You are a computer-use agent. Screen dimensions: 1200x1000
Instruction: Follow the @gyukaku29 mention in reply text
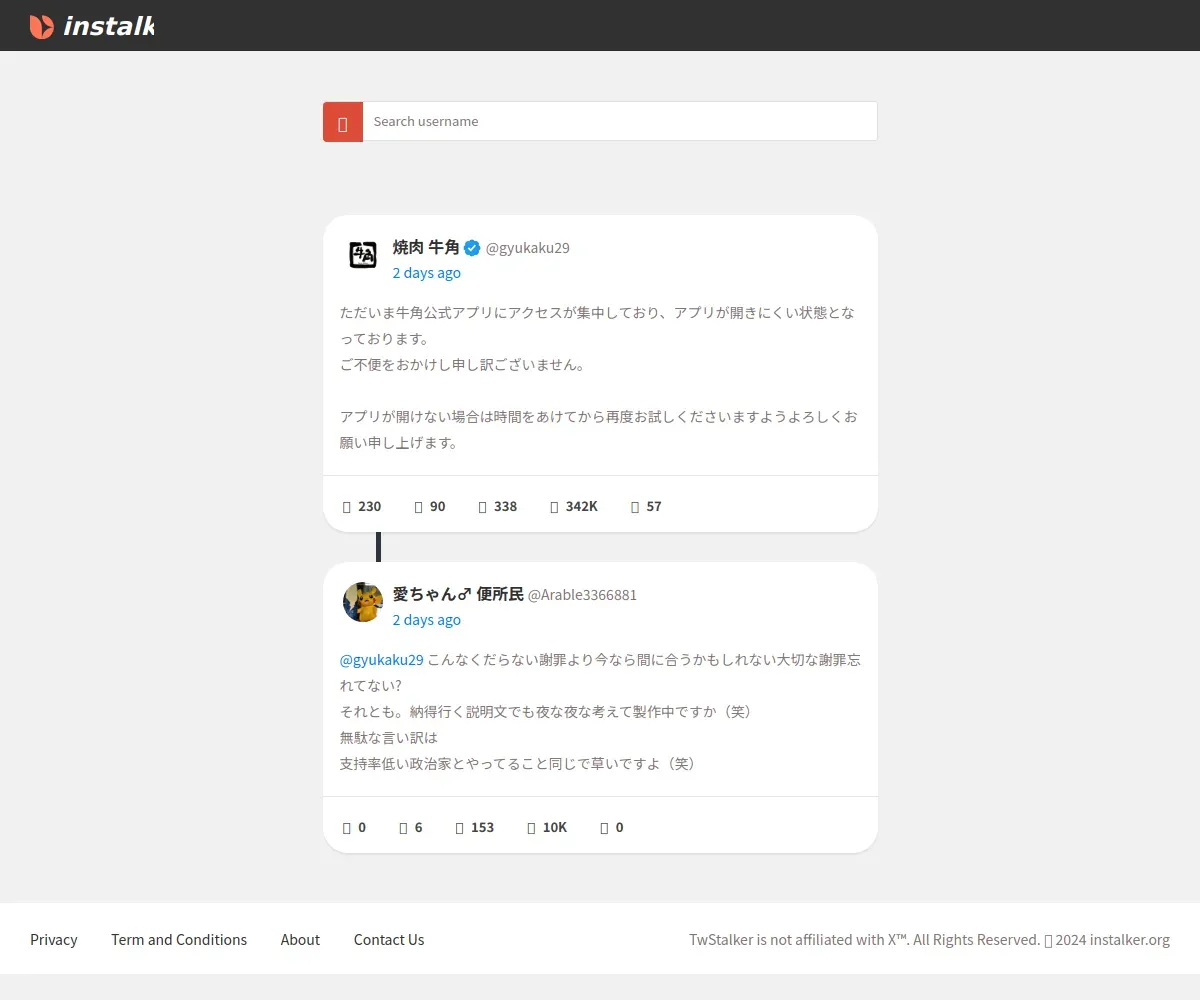pos(382,660)
